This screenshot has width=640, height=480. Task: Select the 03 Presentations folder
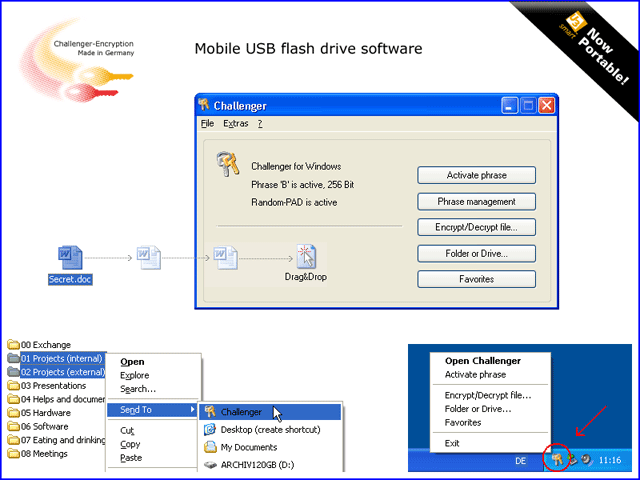point(47,386)
